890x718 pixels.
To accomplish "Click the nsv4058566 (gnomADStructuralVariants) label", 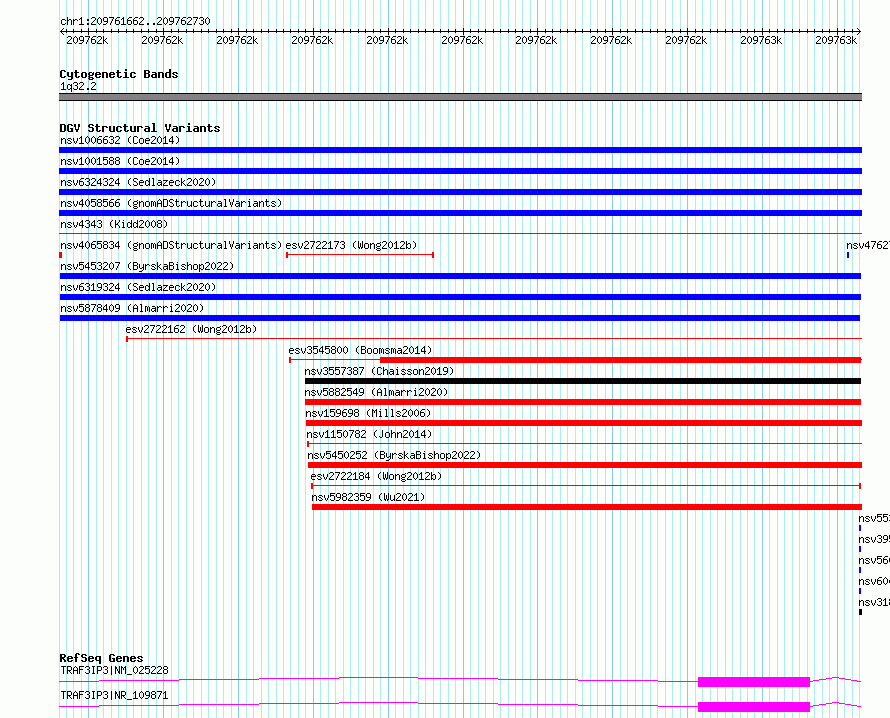I will (x=171, y=203).
